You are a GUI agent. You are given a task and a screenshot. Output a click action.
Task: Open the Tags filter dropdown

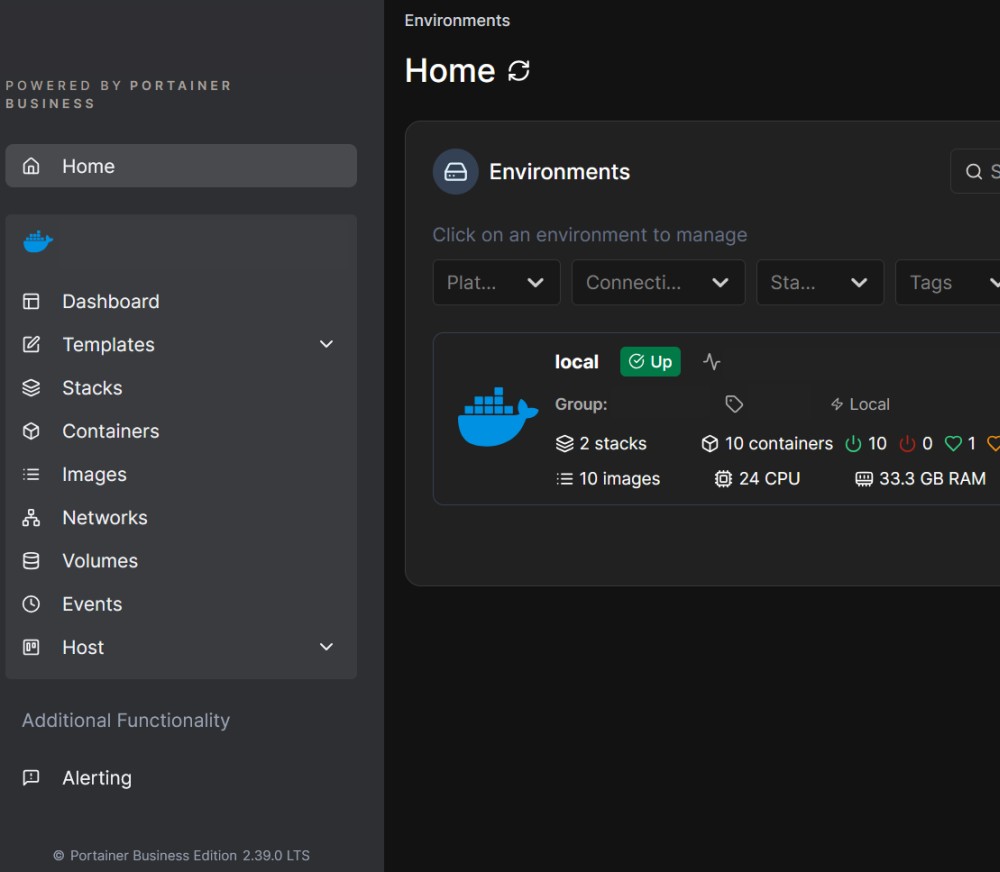point(950,283)
